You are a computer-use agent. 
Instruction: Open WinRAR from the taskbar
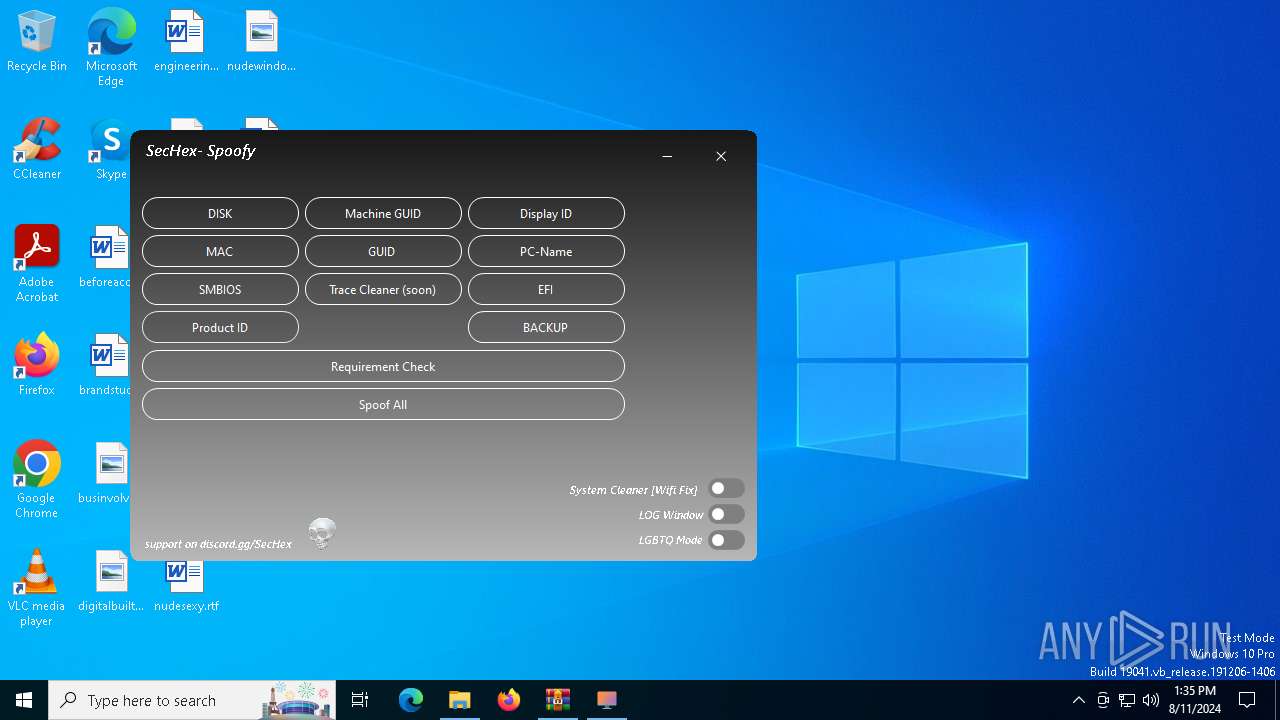[558, 700]
